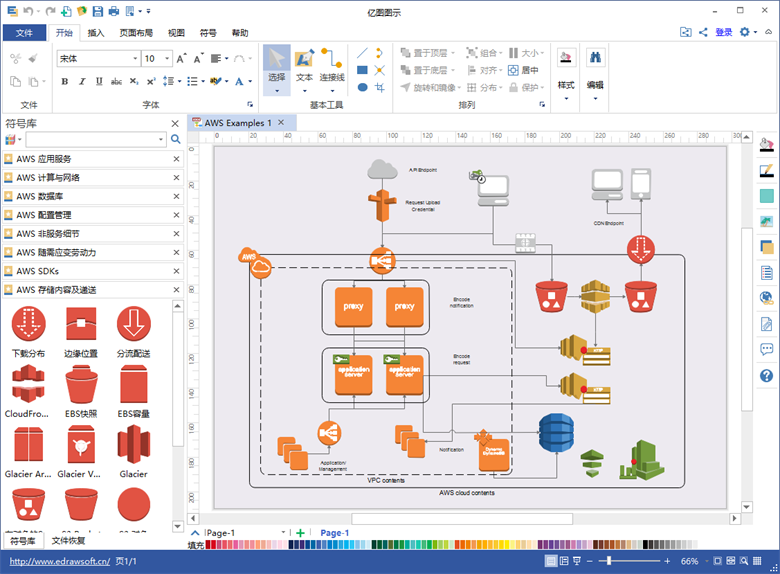Click the Edit binoculars icon

(595, 58)
